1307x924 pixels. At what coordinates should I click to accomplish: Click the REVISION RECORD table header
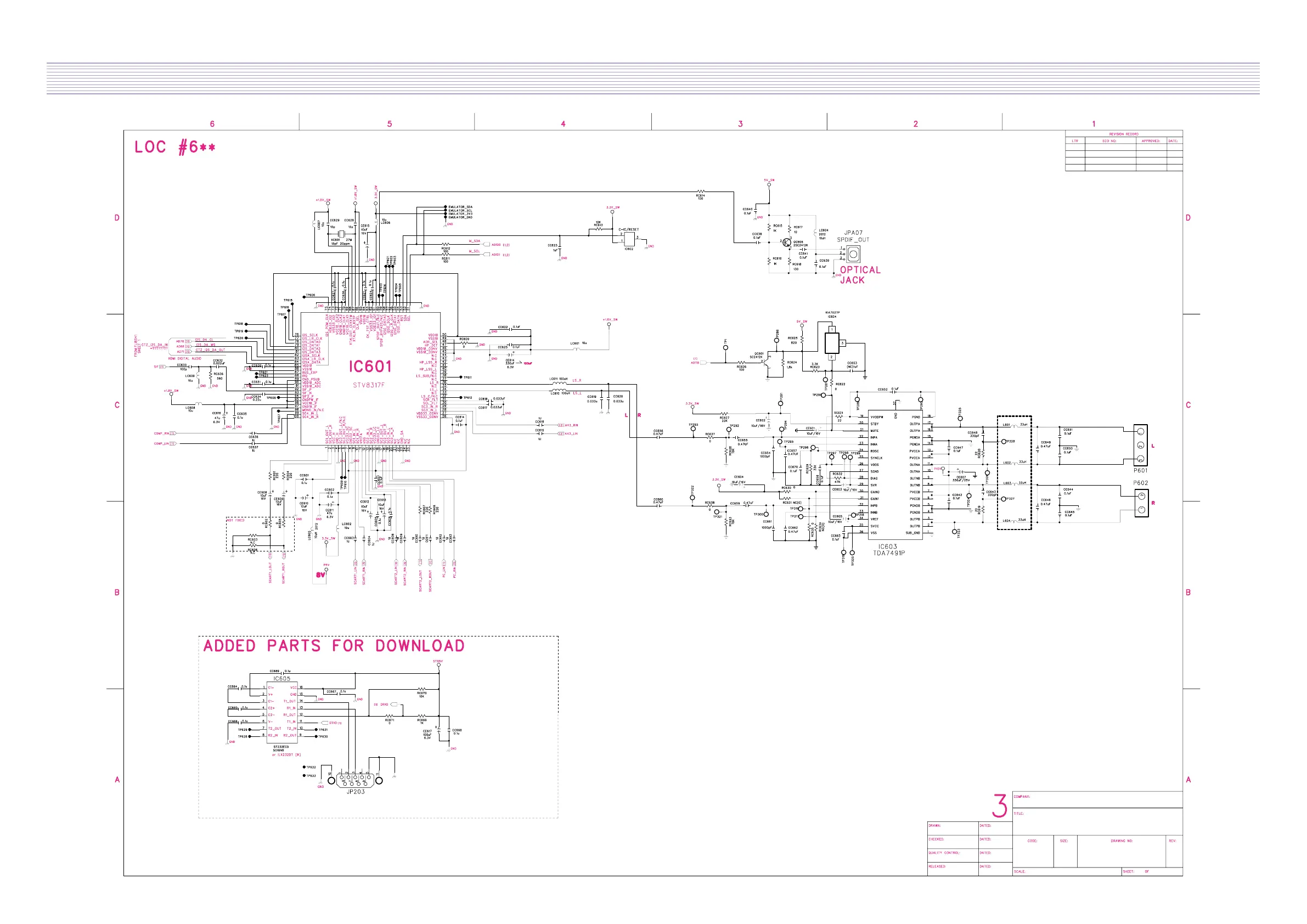click(1123, 134)
